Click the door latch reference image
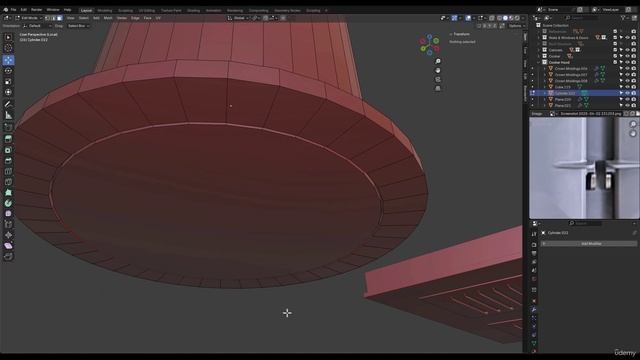The height and width of the screenshot is (360, 640). pos(584,168)
